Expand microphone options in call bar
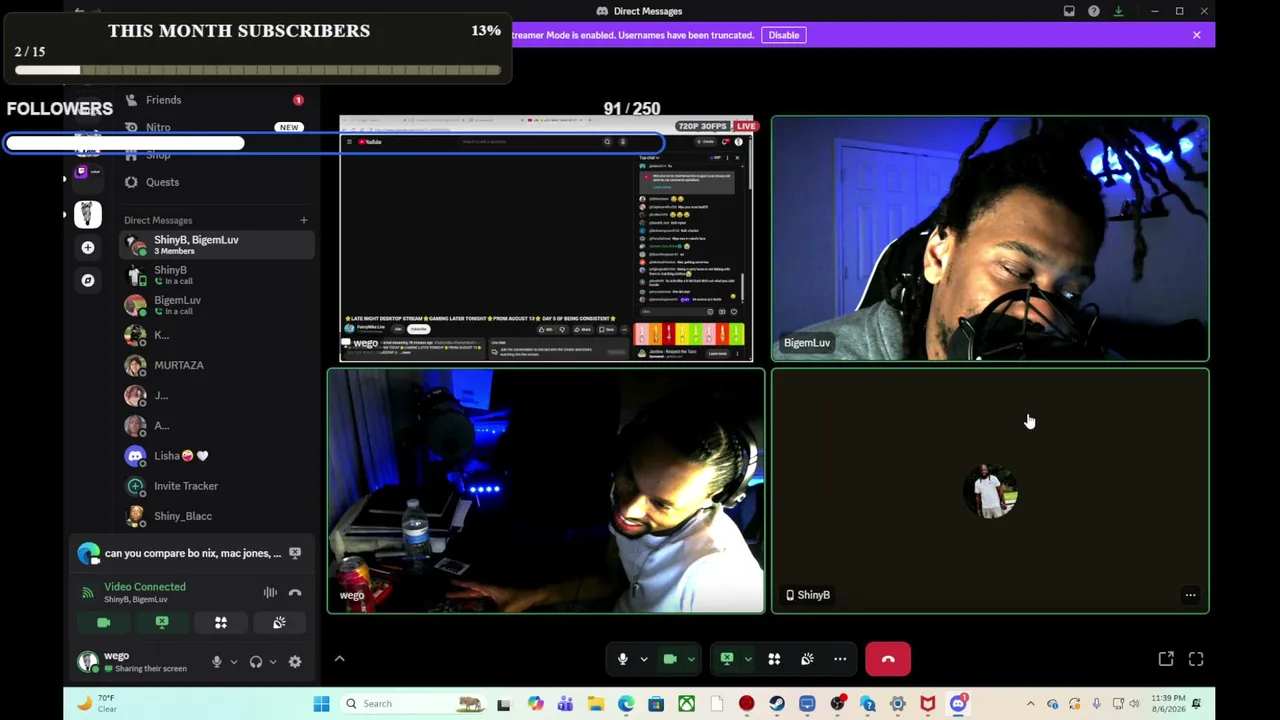Image resolution: width=1280 pixels, height=720 pixels. click(x=644, y=659)
